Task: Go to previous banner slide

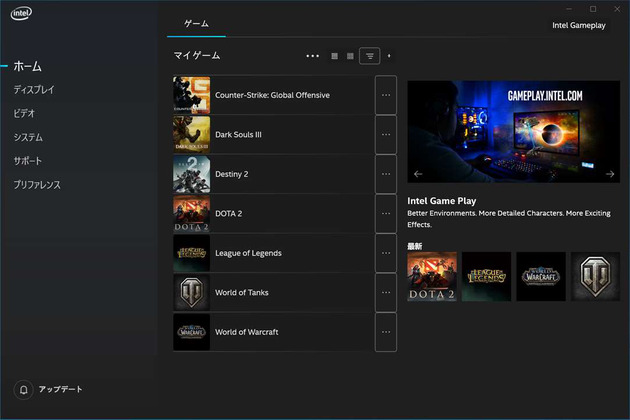Action: click(418, 174)
